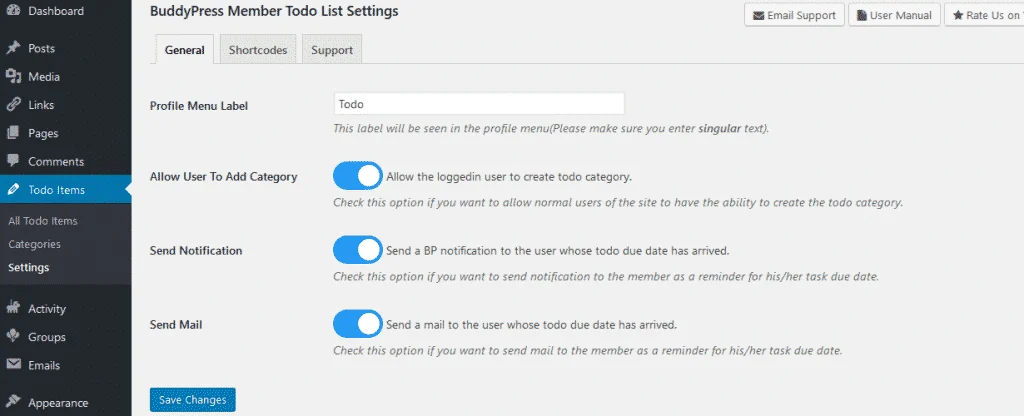The width and height of the screenshot is (1024, 416).
Task: Open All Todo Items submenu
Action: point(43,221)
